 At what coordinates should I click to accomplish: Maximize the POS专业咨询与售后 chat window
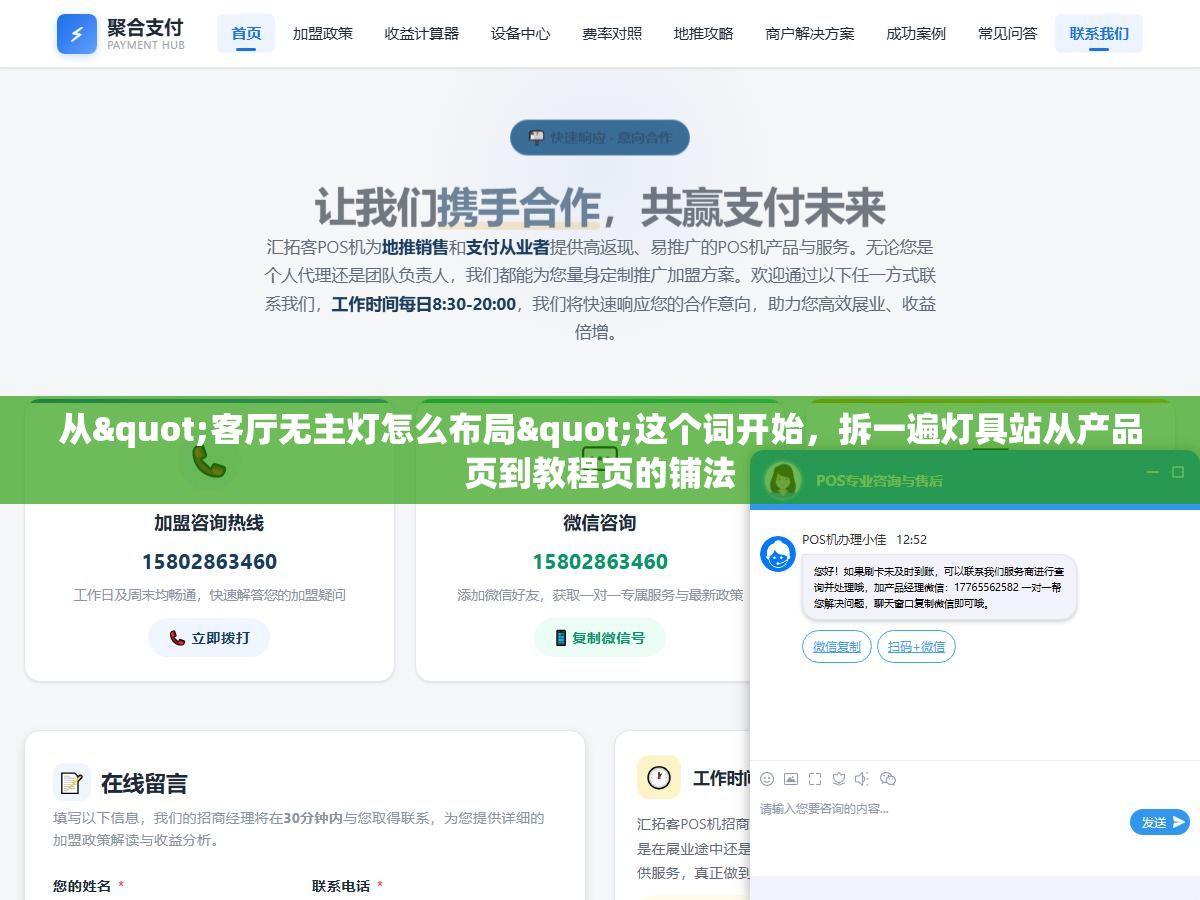[1178, 472]
